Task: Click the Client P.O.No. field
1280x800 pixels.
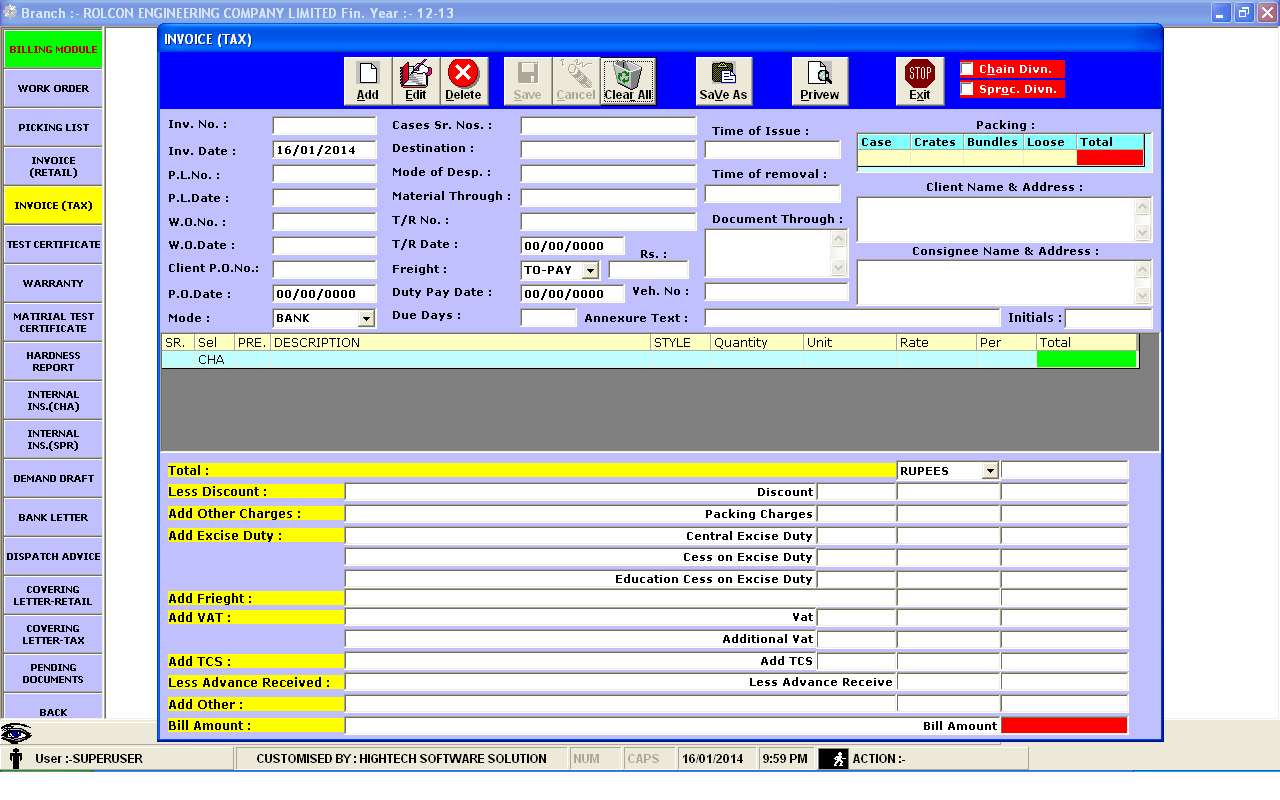Action: click(x=324, y=270)
